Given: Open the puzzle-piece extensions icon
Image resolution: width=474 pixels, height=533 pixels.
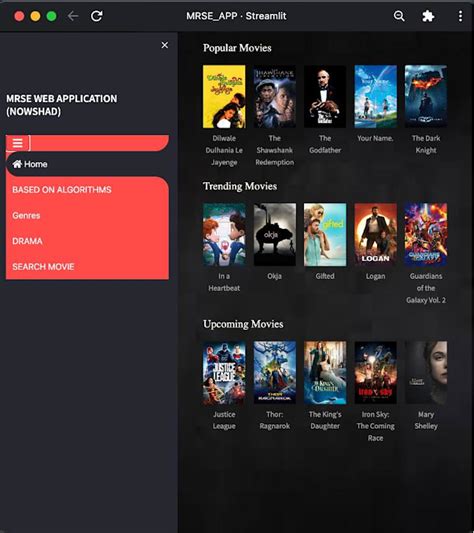Looking at the screenshot, I should (x=428, y=16).
